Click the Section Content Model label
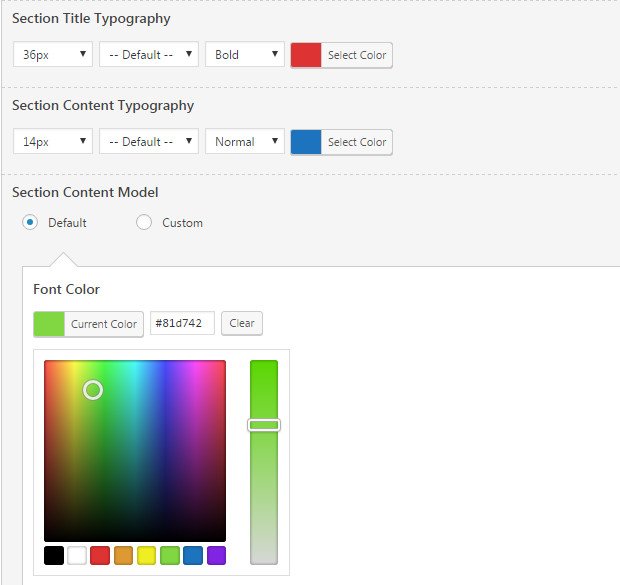 click(x=85, y=192)
